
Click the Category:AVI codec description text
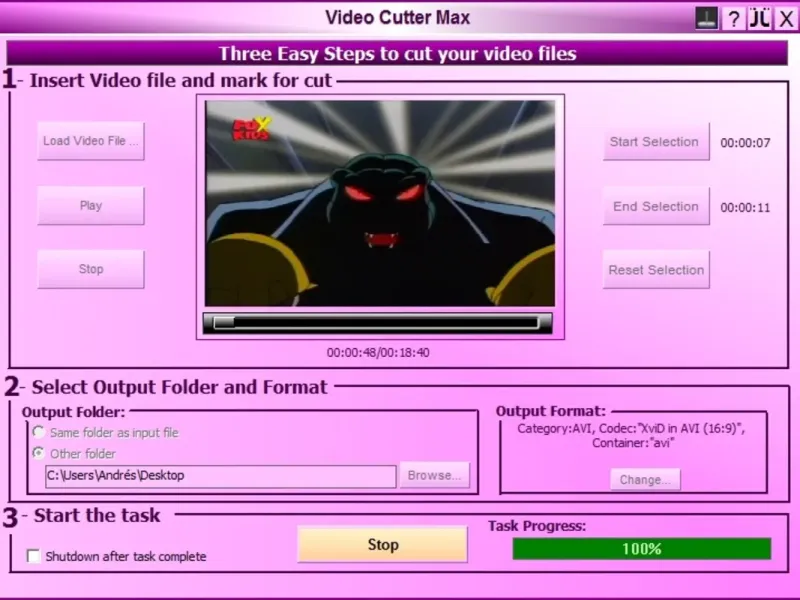(x=632, y=436)
